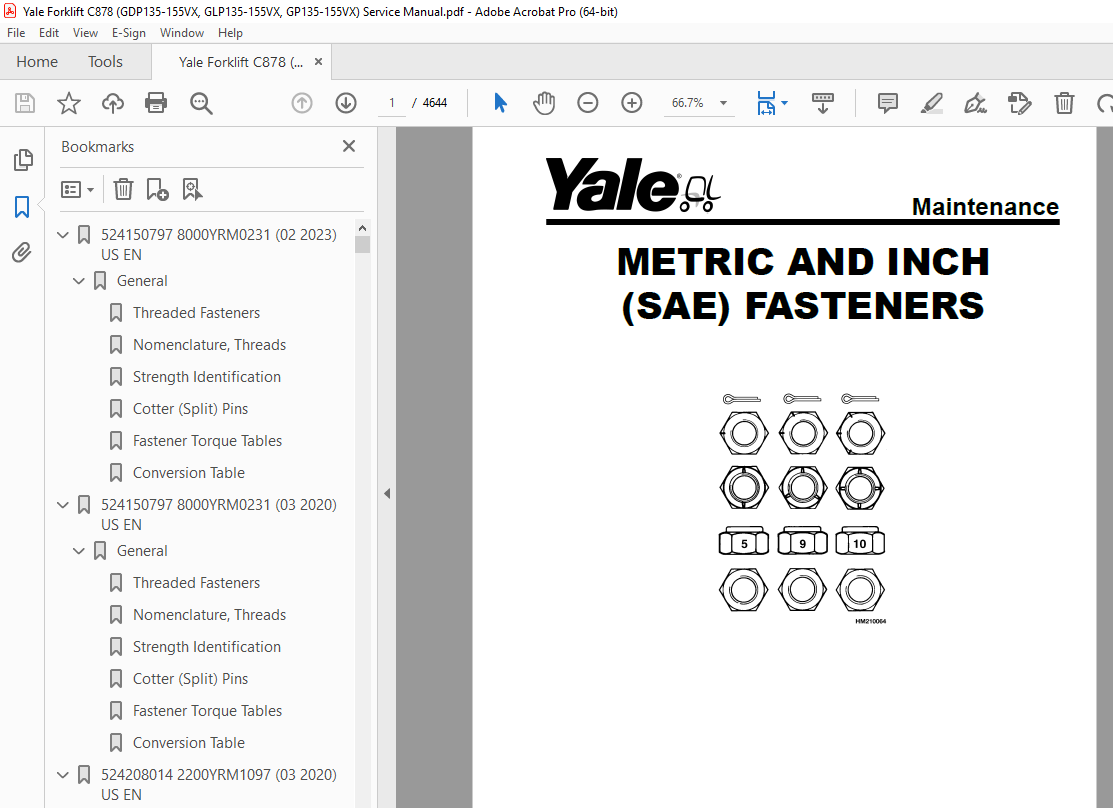Open fit page options dropdown arrow
This screenshot has width=1113, height=808.
click(x=784, y=103)
